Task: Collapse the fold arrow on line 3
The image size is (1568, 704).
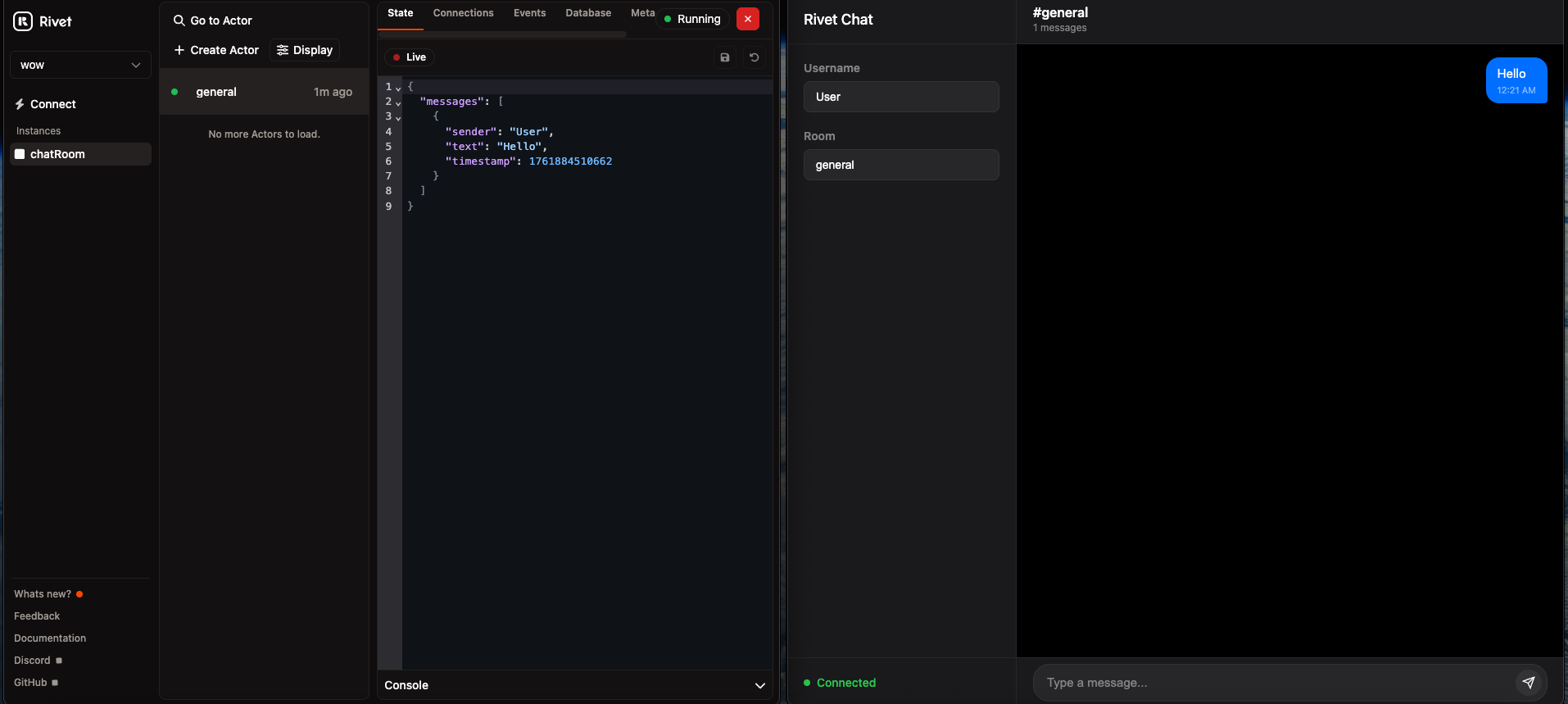Action: pos(398,117)
